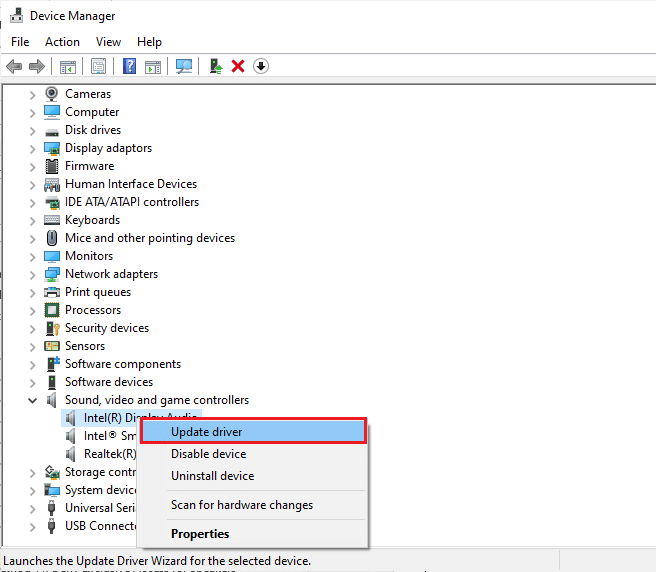The width and height of the screenshot is (656, 572).
Task: Click the Show/Hide Console Tree icon
Action: [68, 67]
